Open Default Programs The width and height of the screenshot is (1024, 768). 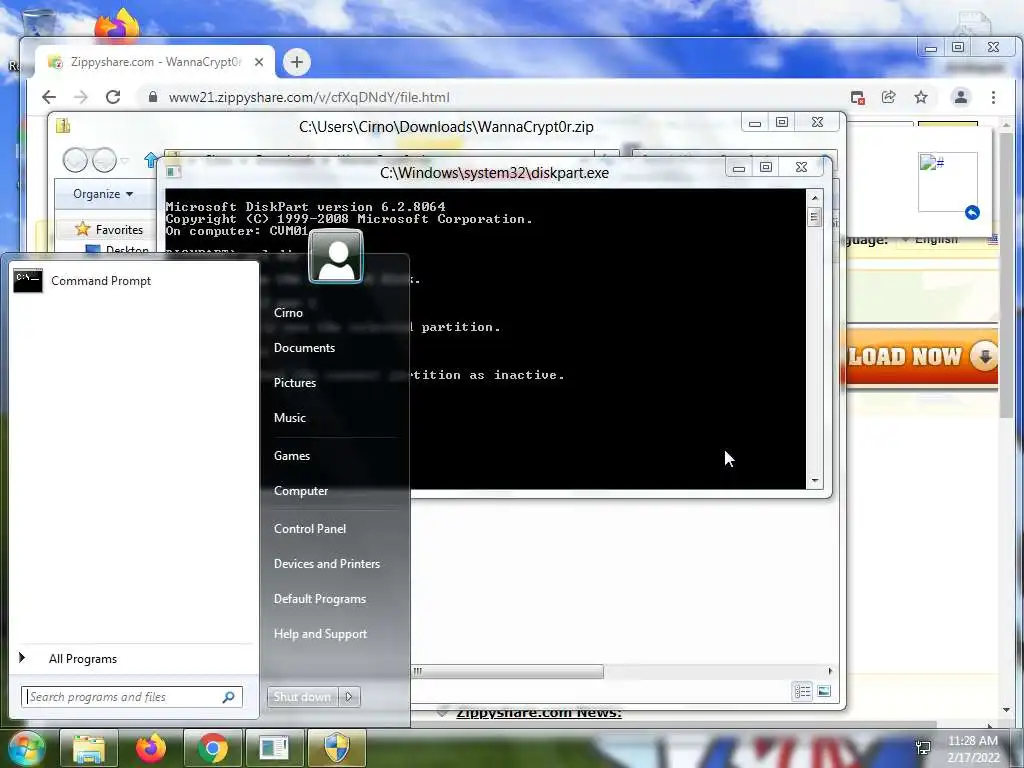(319, 599)
